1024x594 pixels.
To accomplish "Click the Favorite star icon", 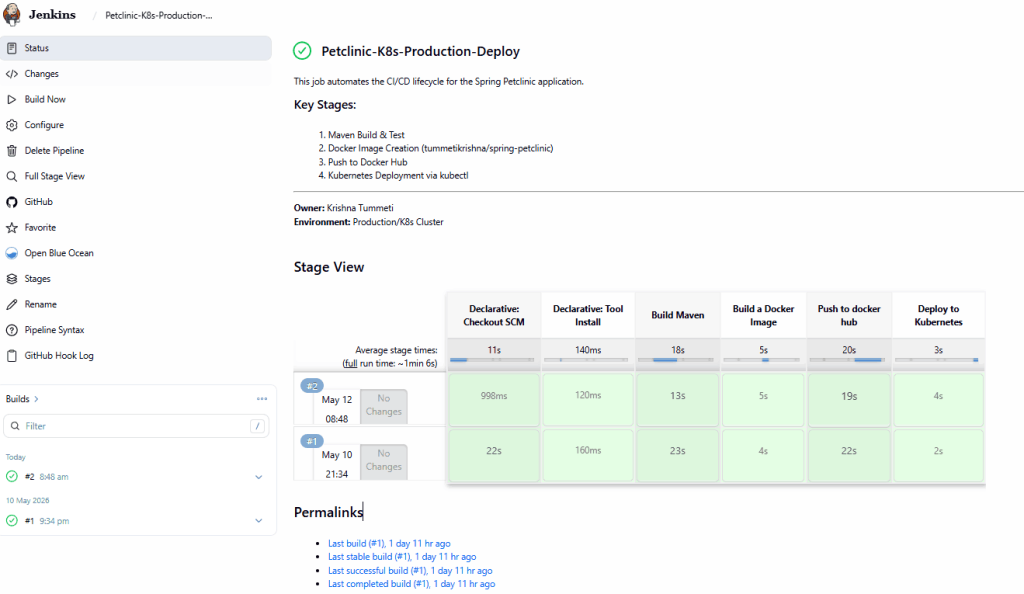I will coord(12,227).
